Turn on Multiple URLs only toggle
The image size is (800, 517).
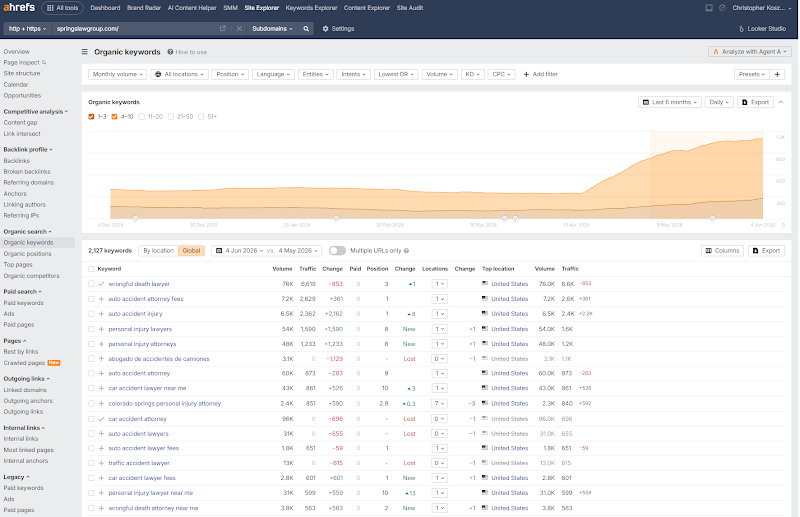(337, 251)
